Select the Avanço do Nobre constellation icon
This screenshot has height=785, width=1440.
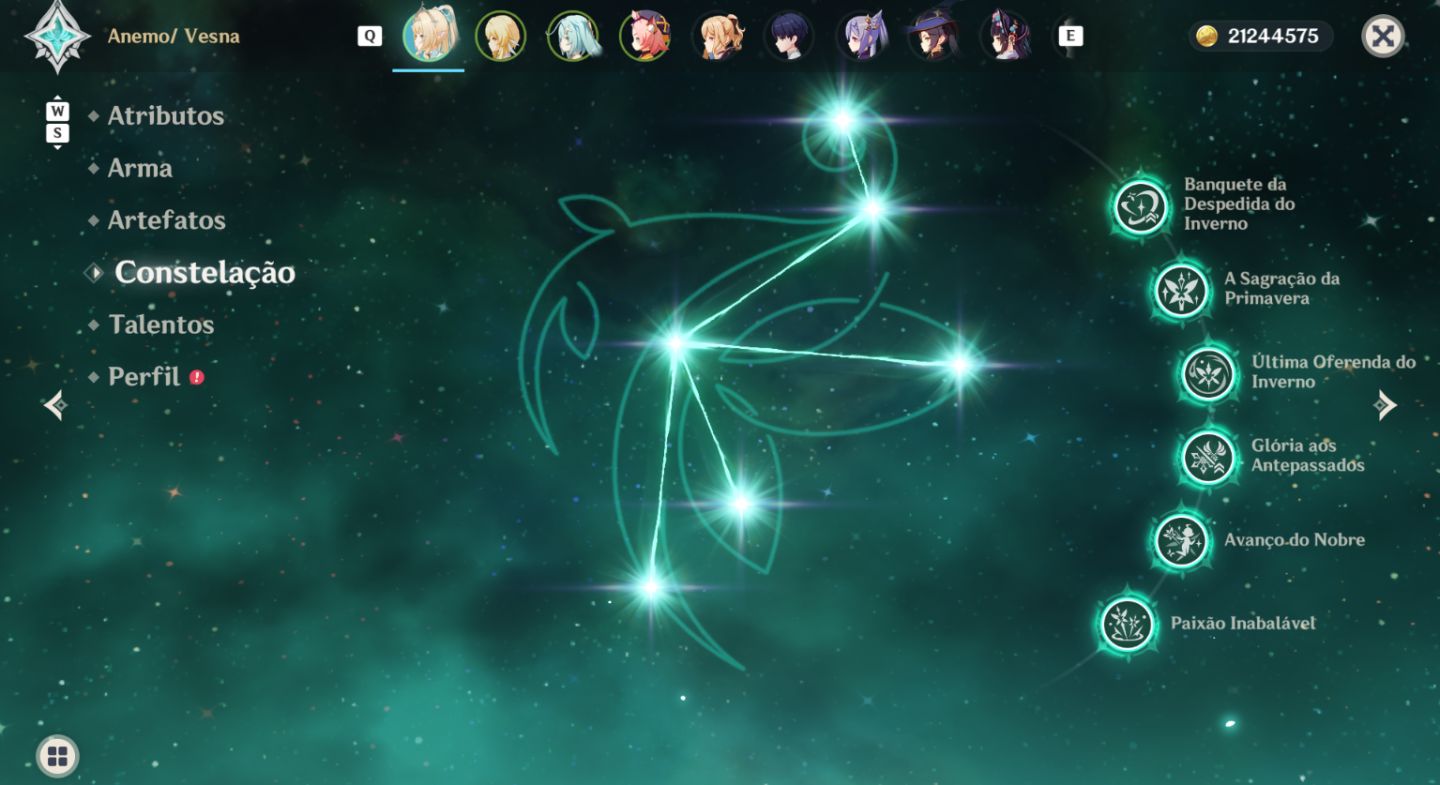[x=1180, y=540]
